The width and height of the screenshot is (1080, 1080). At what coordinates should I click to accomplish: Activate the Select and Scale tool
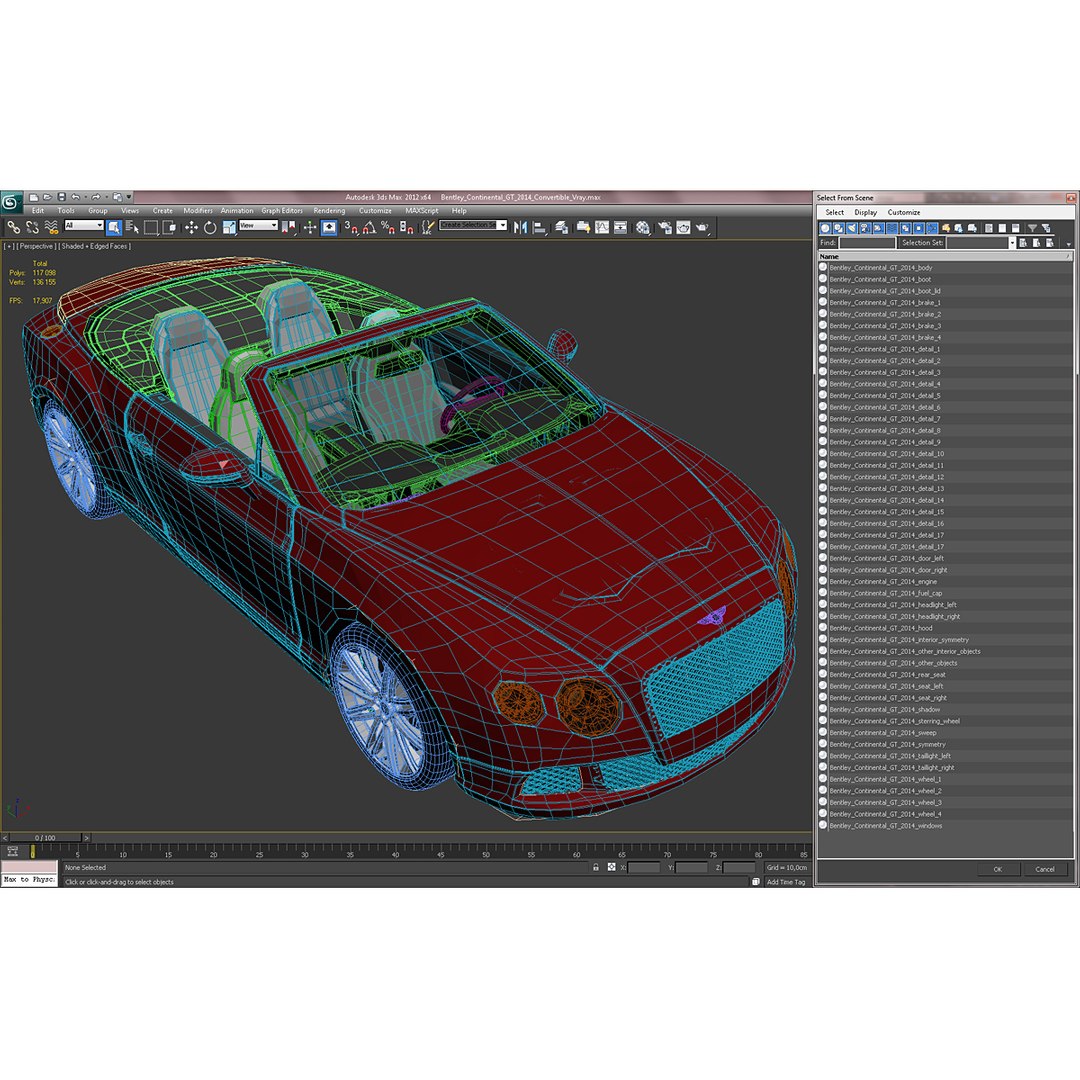[x=229, y=227]
